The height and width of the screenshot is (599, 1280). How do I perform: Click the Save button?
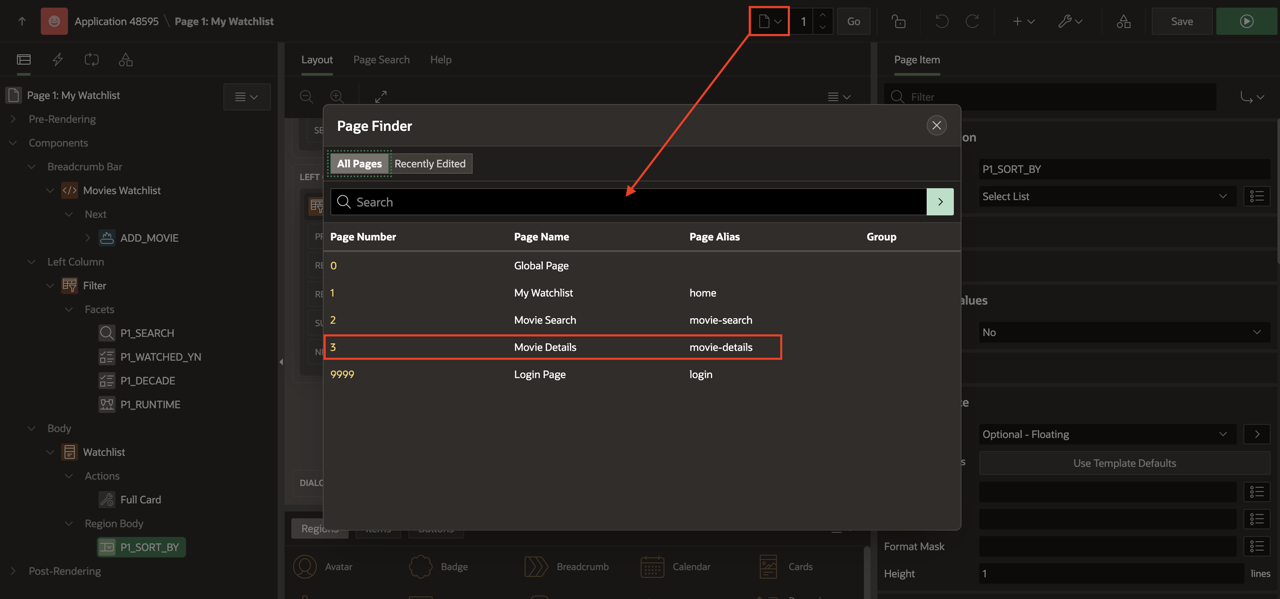1181,21
